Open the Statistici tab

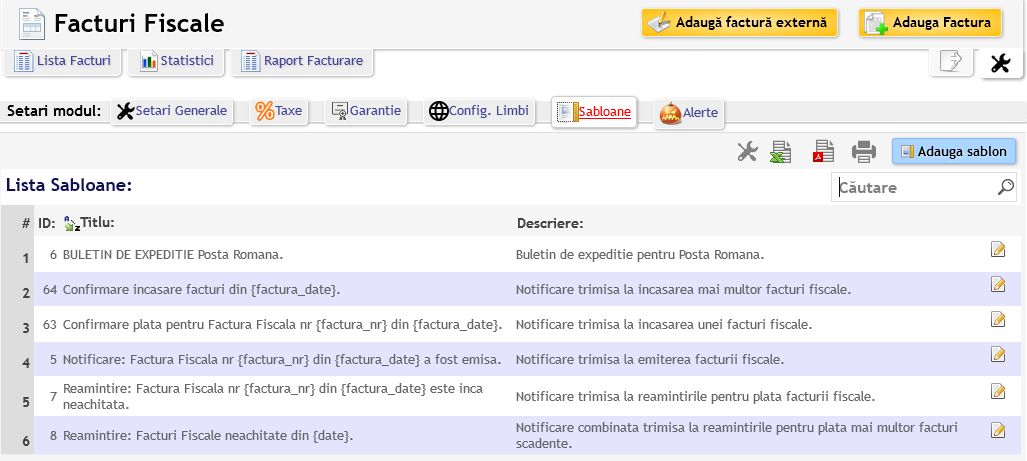click(x=177, y=62)
